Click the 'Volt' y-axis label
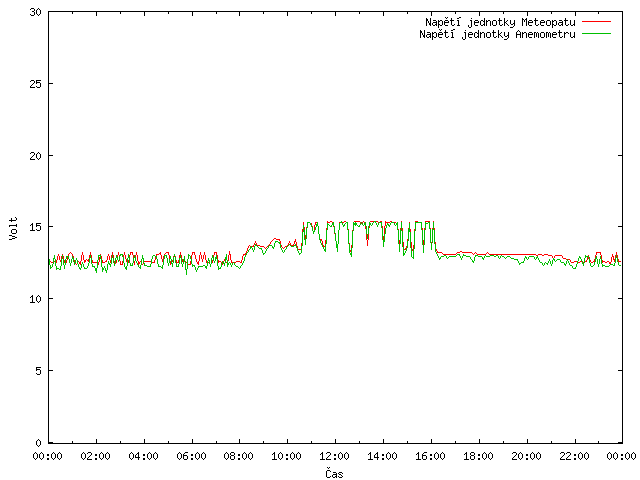This screenshot has width=640, height=480. [13, 228]
